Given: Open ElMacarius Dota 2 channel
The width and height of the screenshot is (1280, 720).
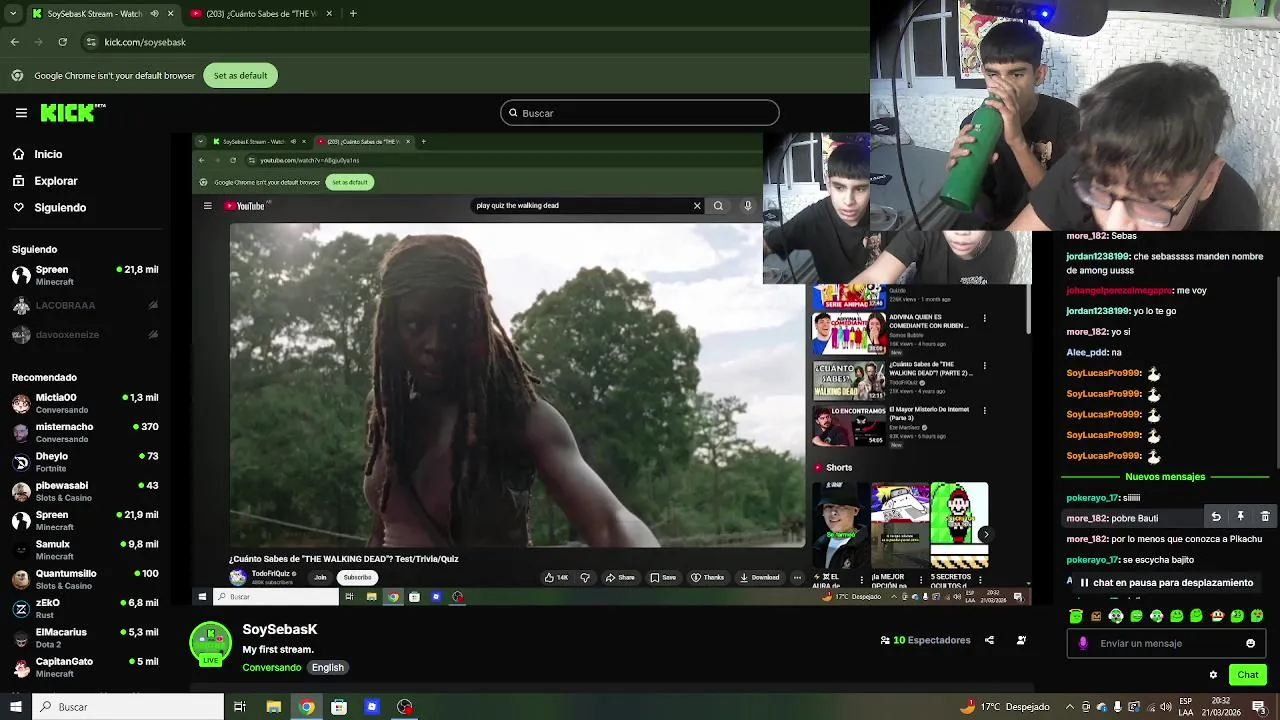Looking at the screenshot, I should click(85, 638).
